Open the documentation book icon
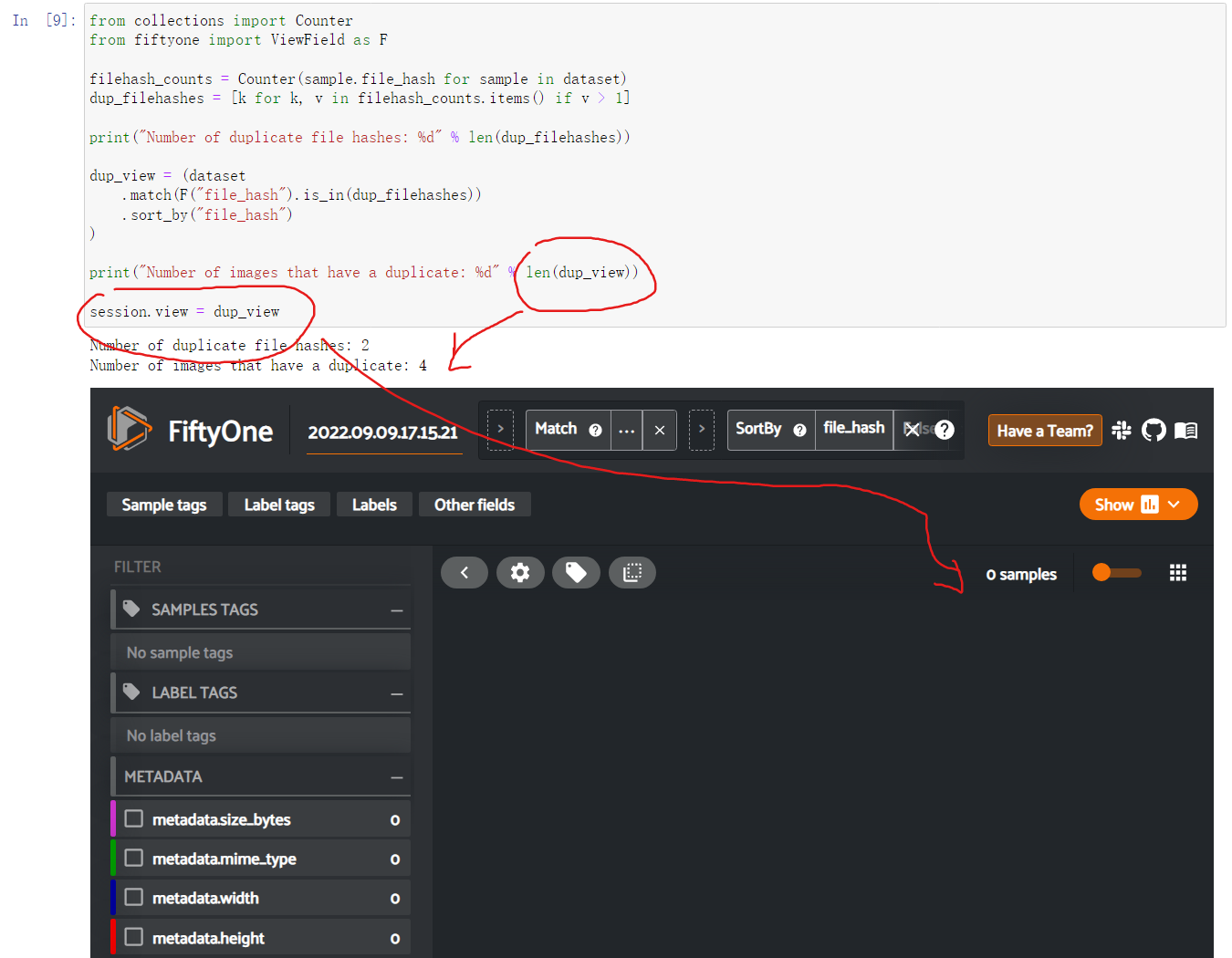The width and height of the screenshot is (1232, 958). coord(1185,430)
